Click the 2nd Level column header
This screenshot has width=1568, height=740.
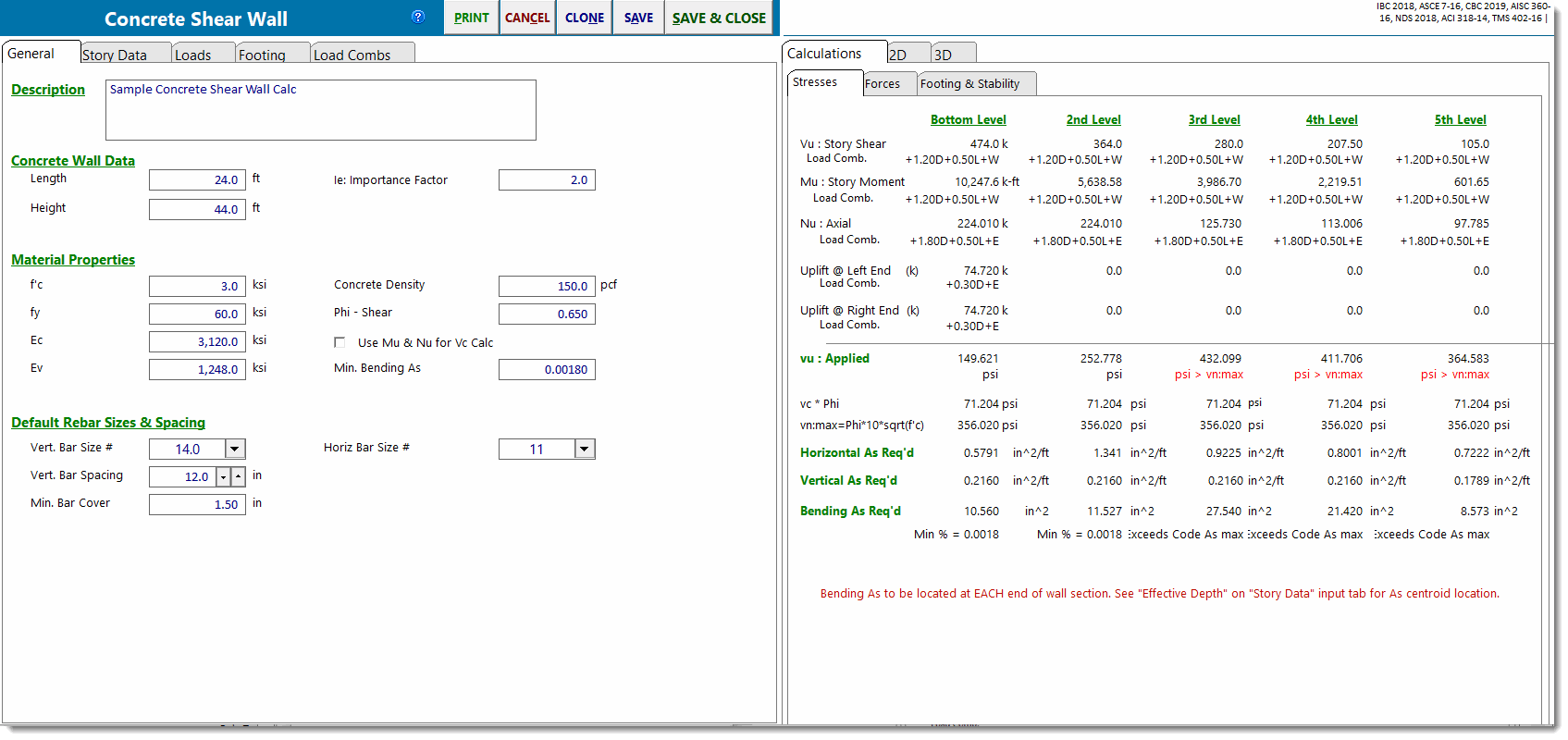(1093, 119)
